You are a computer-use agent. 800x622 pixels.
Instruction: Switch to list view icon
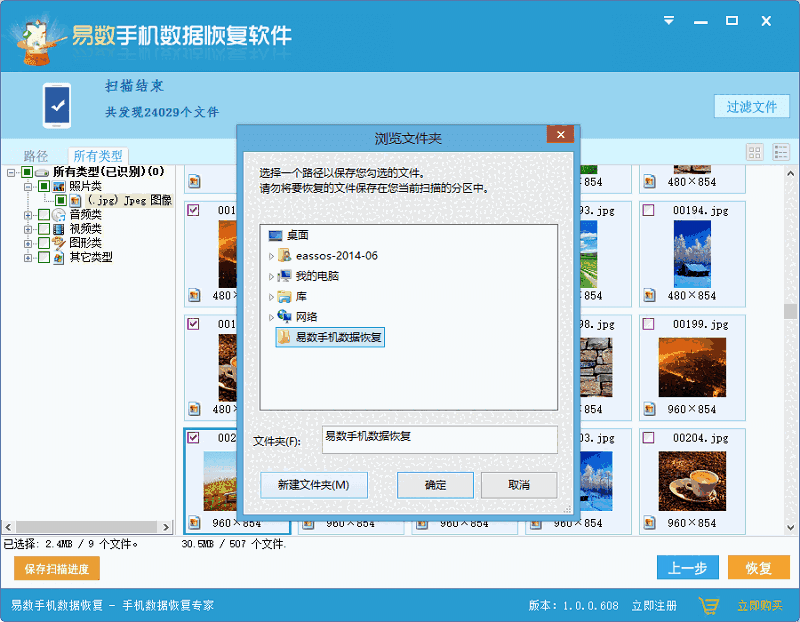pyautogui.click(x=781, y=150)
